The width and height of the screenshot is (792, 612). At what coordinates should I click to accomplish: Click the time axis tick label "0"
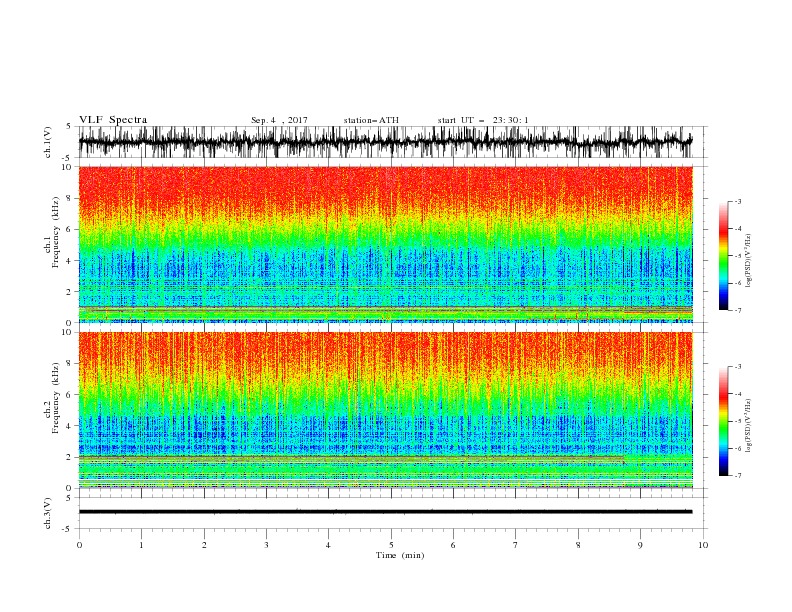[79, 545]
